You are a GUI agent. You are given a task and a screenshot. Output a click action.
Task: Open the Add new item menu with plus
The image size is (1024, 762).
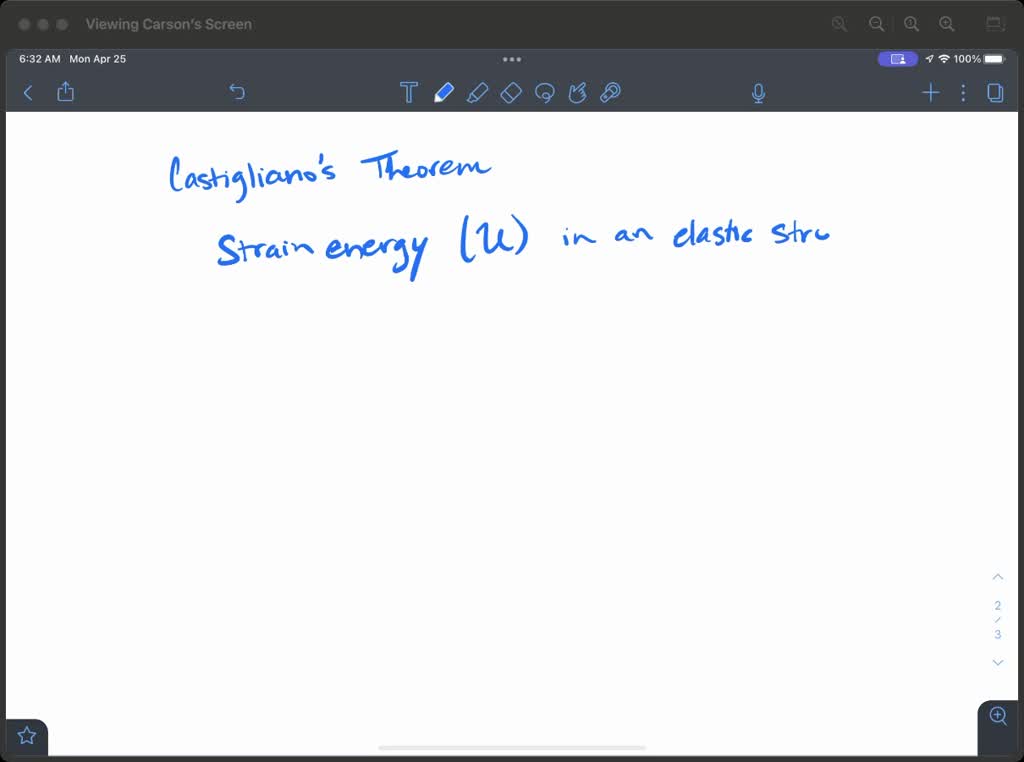[x=930, y=92]
